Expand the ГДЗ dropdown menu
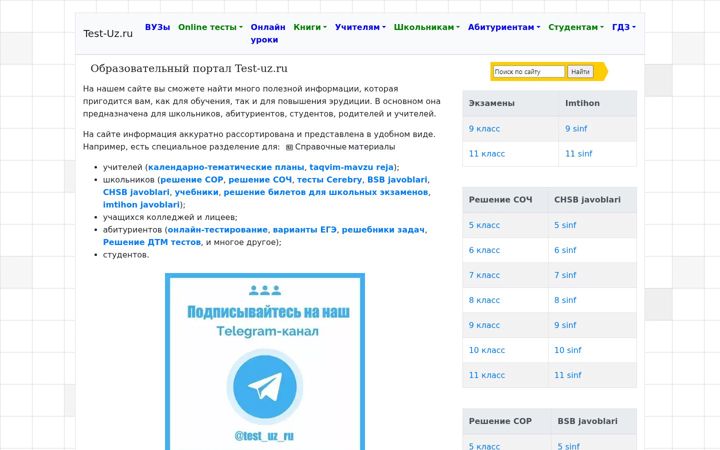The image size is (720, 450). pyautogui.click(x=624, y=27)
